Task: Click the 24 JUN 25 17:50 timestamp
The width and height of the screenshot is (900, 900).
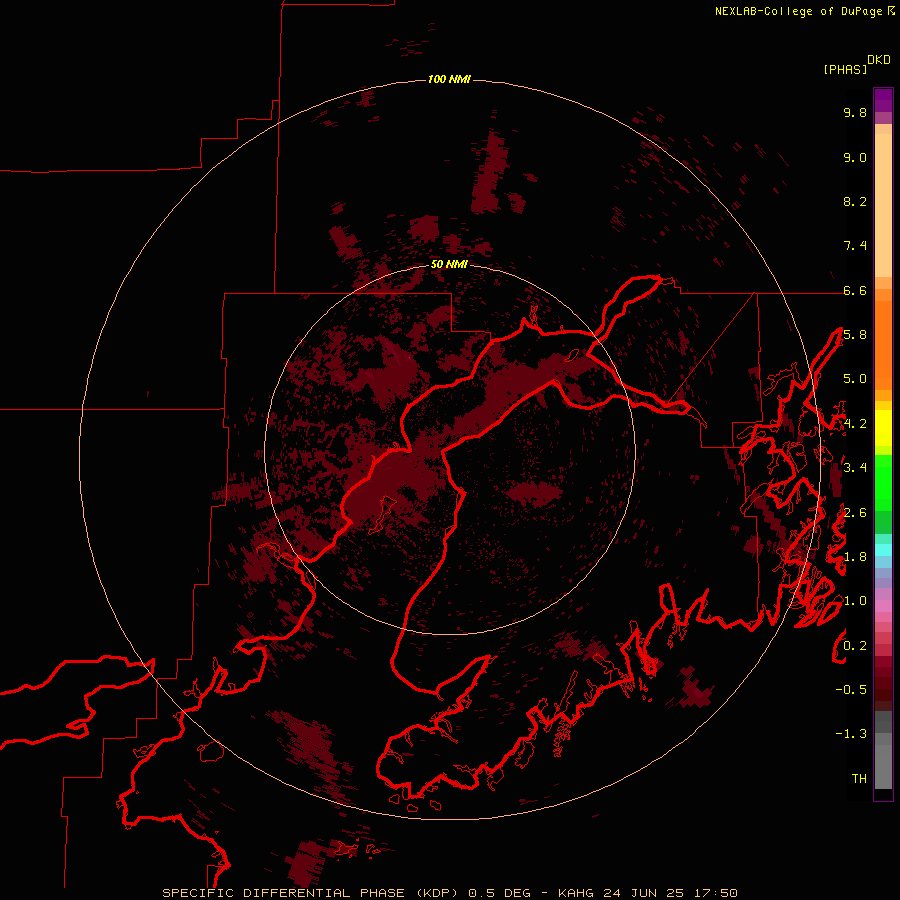Action: pos(670,893)
